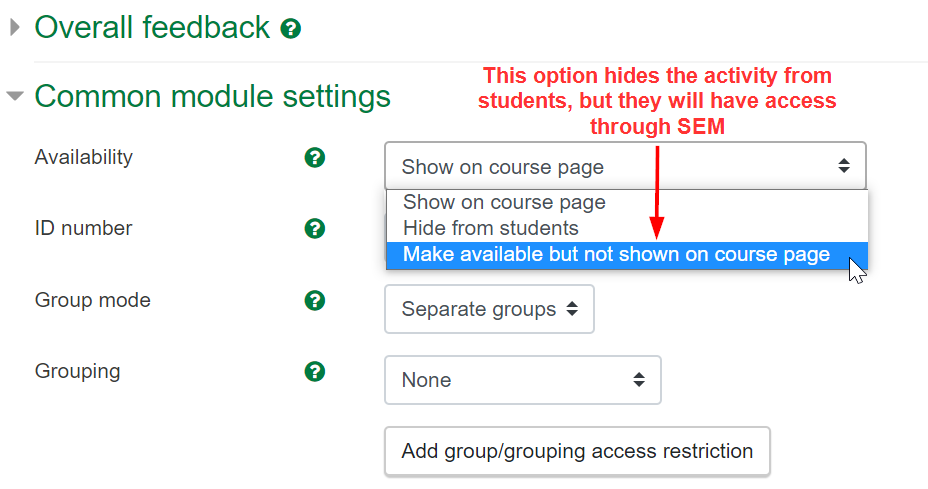928x489 pixels.
Task: Open the Availability dropdown
Action: tap(625, 166)
